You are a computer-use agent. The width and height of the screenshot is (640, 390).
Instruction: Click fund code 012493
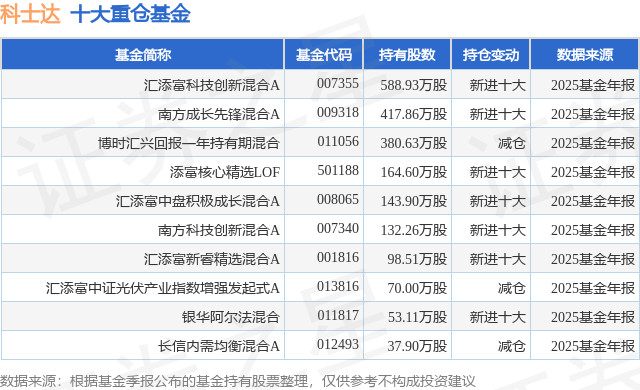point(338,344)
